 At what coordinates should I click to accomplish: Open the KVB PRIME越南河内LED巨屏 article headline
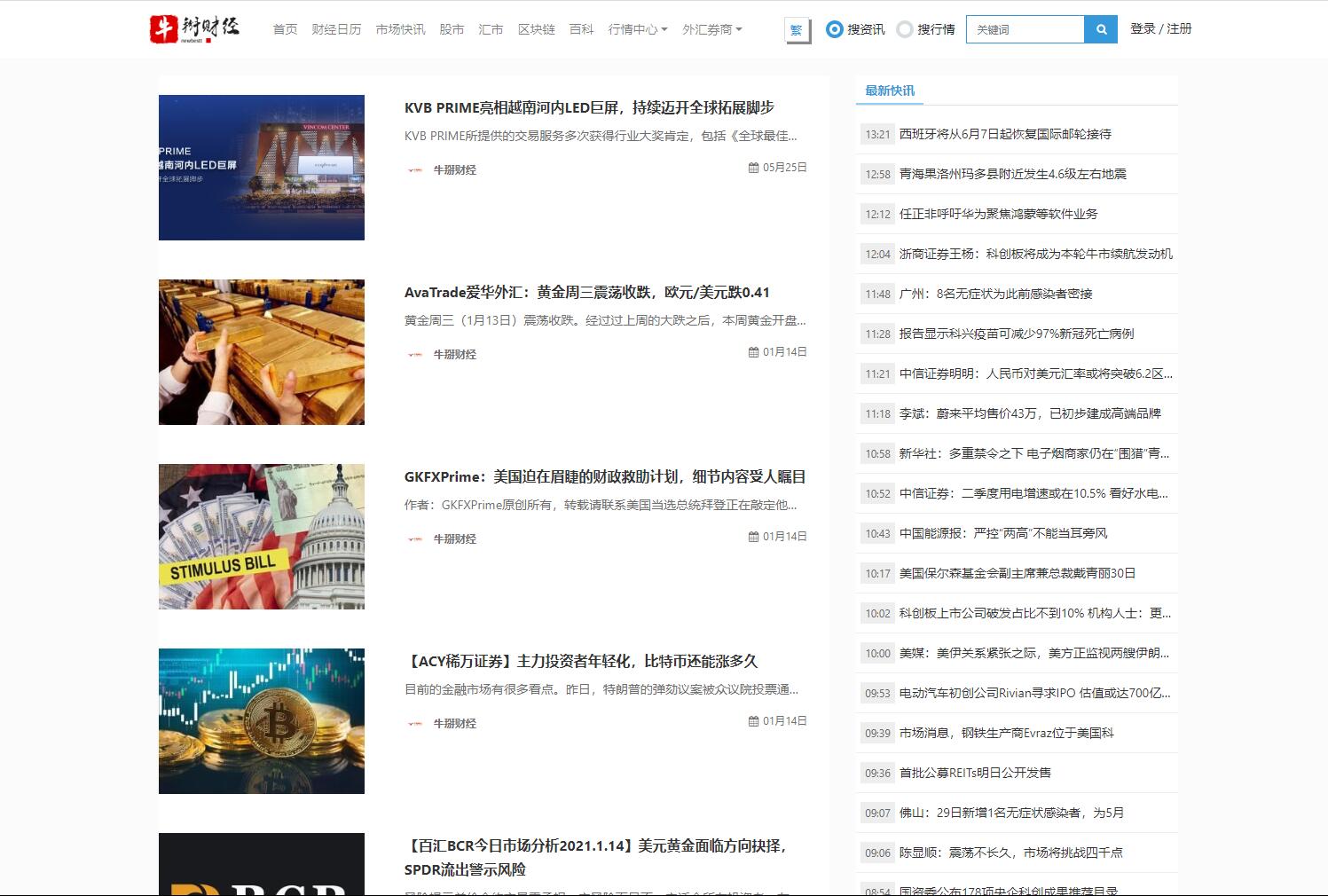tap(589, 107)
